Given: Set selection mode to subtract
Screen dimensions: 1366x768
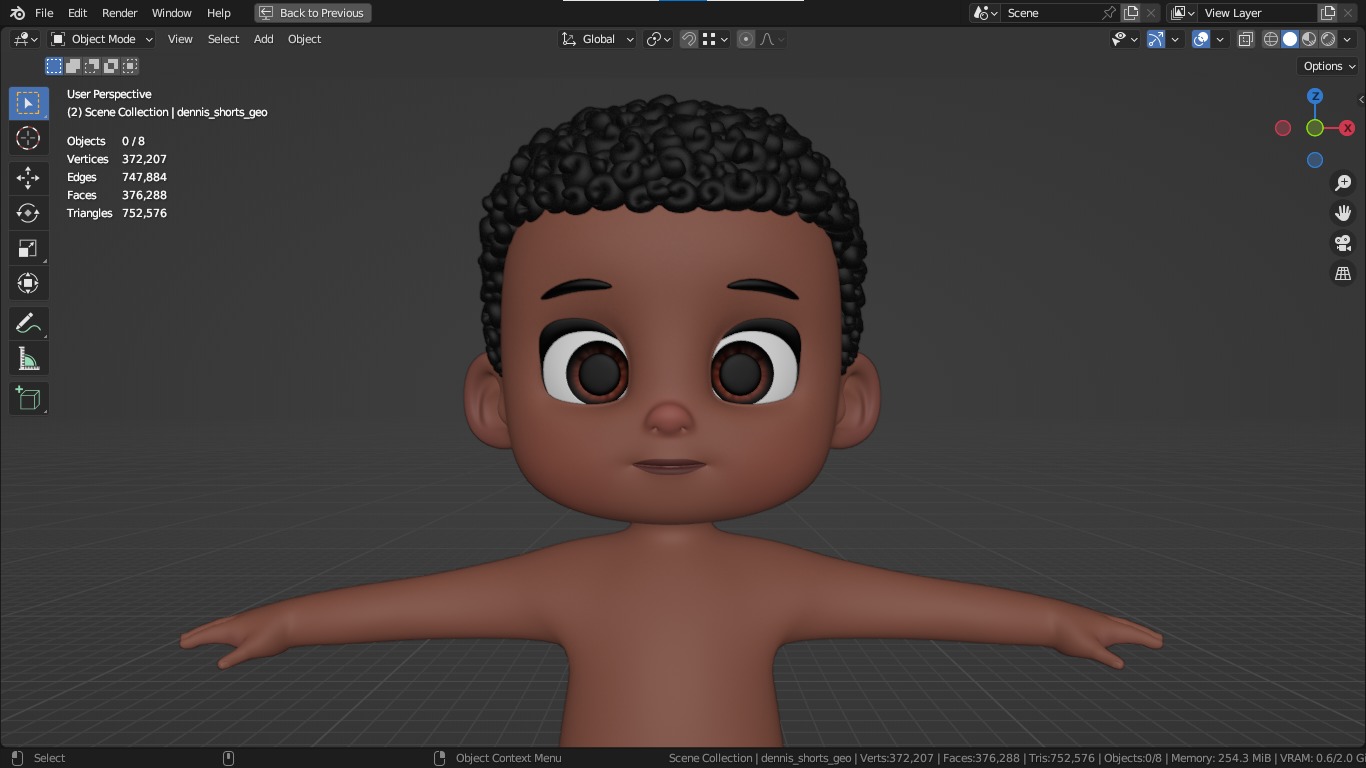Looking at the screenshot, I should point(92,66).
